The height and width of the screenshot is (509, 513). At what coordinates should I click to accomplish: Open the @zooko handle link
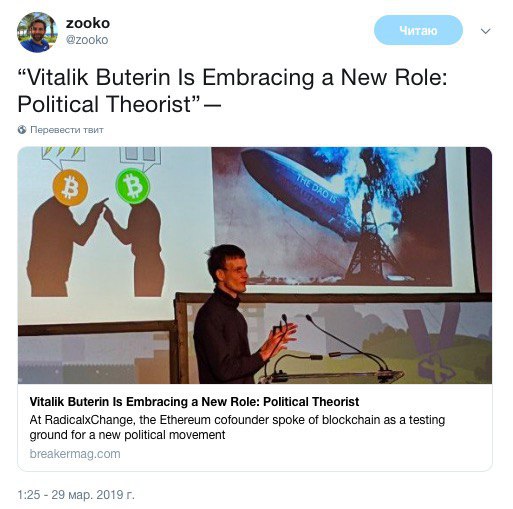pyautogui.click(x=87, y=40)
